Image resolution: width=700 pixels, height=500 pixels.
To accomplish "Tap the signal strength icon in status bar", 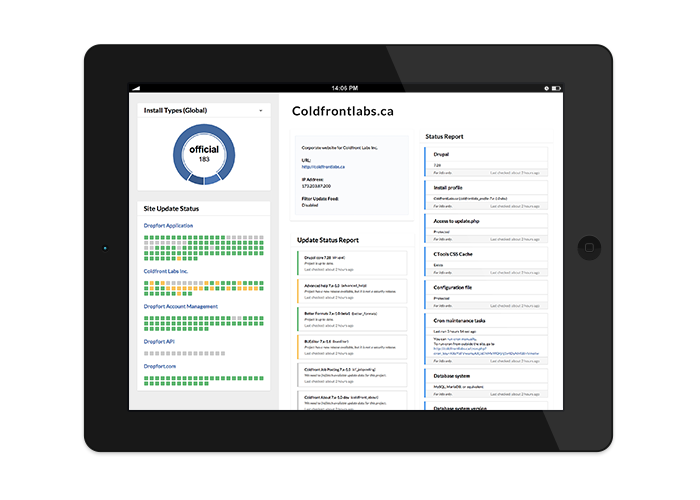I will point(136,88).
